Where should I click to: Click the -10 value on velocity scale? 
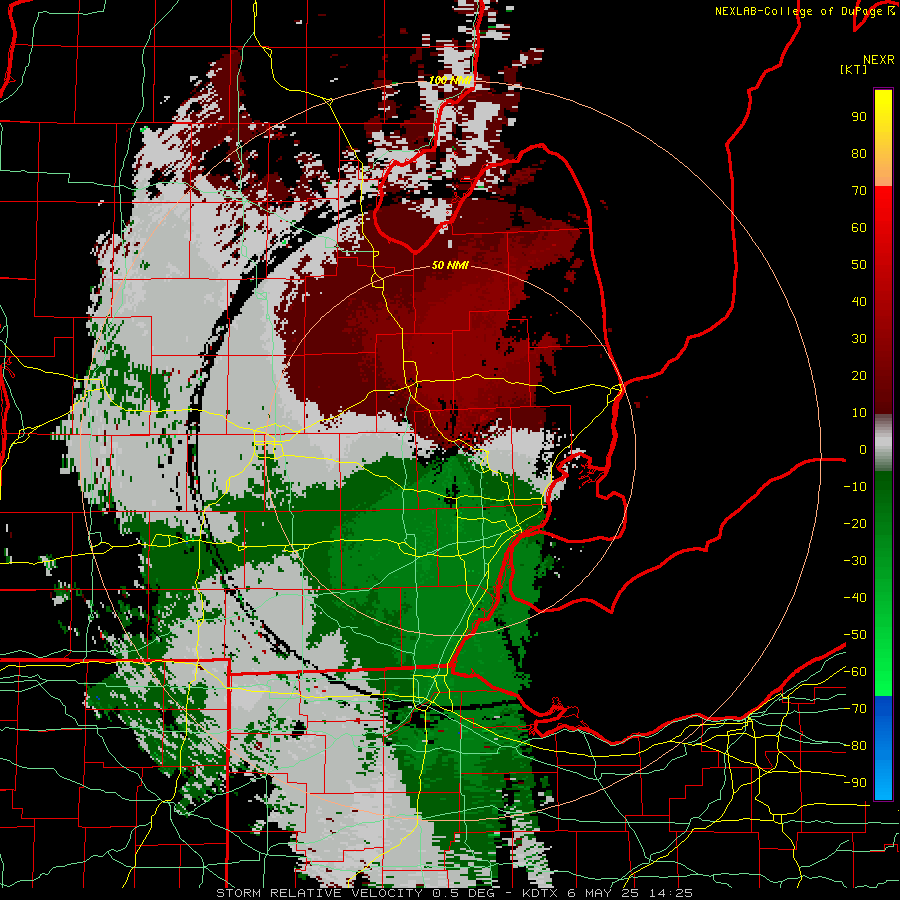click(855, 487)
